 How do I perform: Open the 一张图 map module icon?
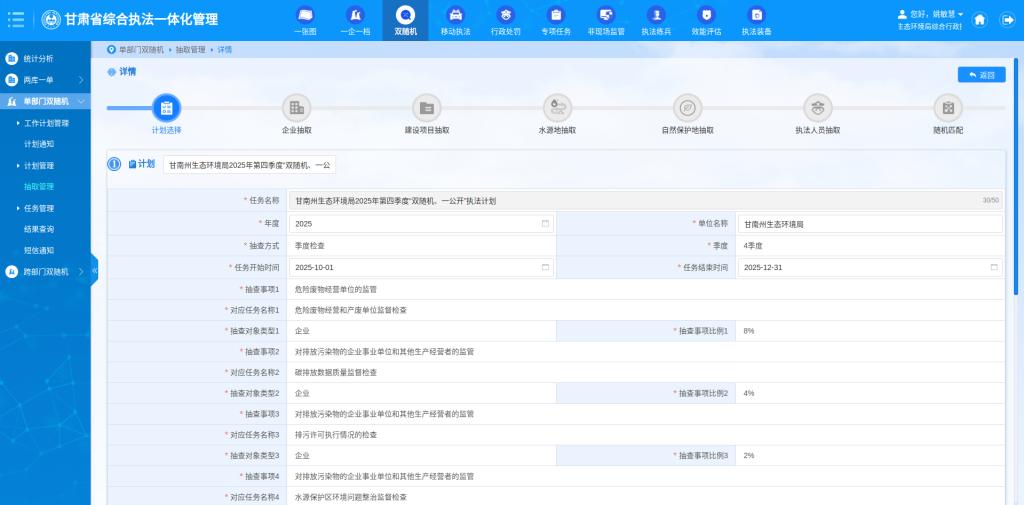tap(305, 16)
